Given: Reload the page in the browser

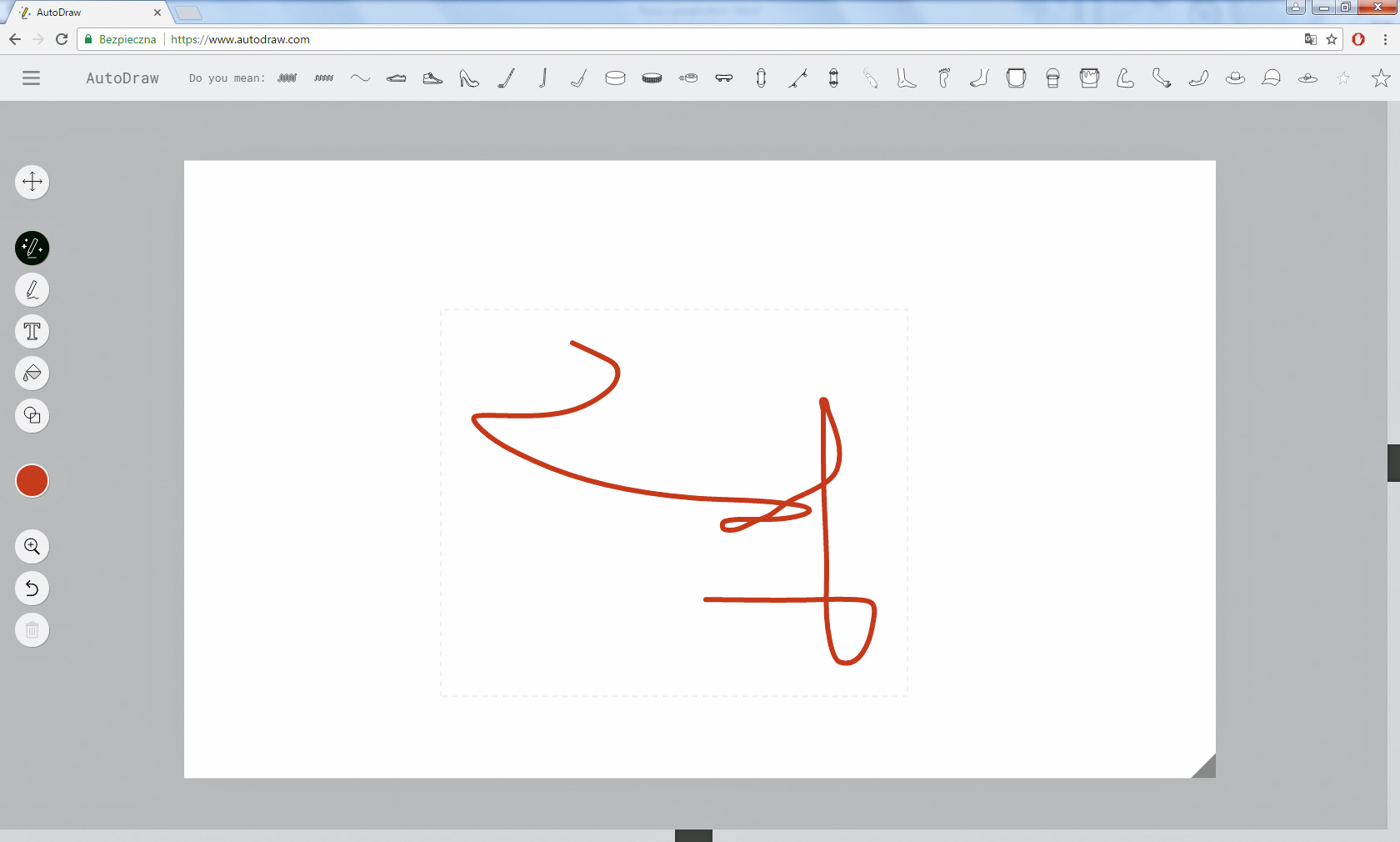Looking at the screenshot, I should (62, 39).
